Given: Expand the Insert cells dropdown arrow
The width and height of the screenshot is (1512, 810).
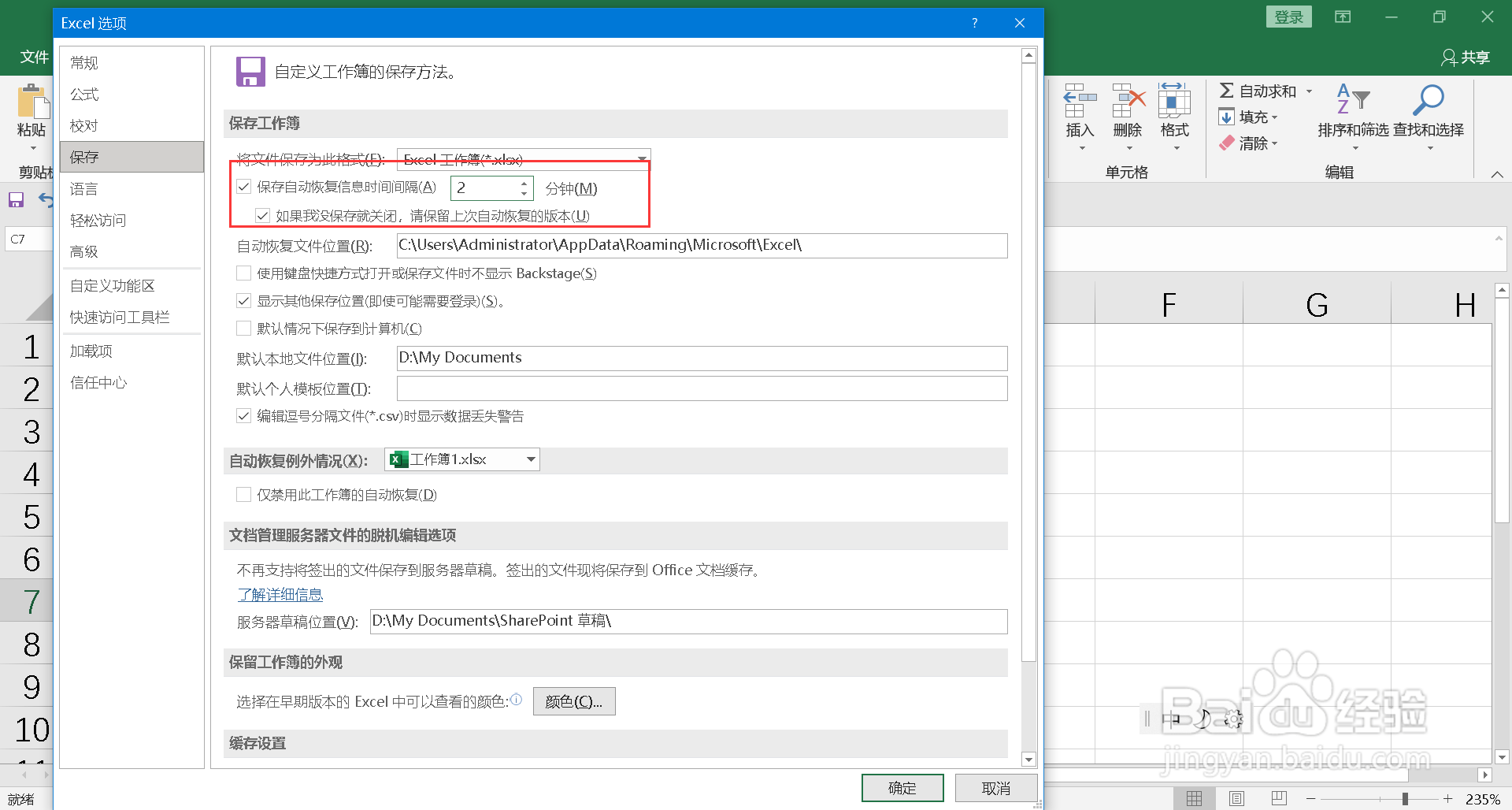Looking at the screenshot, I should click(x=1082, y=148).
